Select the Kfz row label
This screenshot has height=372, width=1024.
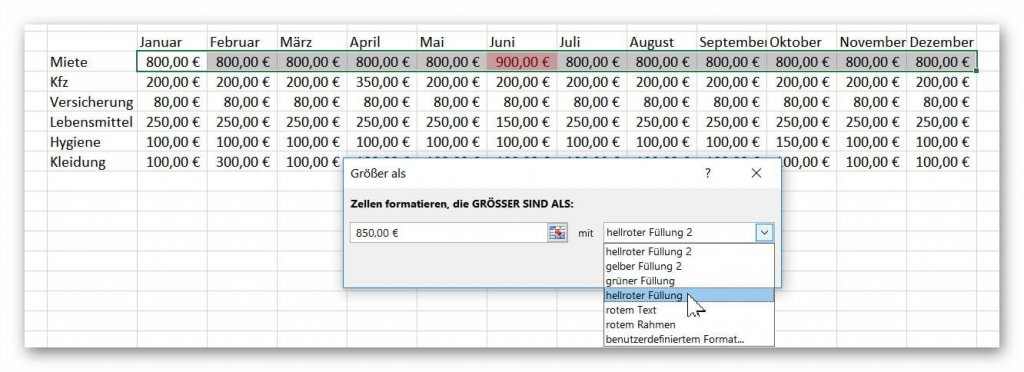point(92,82)
